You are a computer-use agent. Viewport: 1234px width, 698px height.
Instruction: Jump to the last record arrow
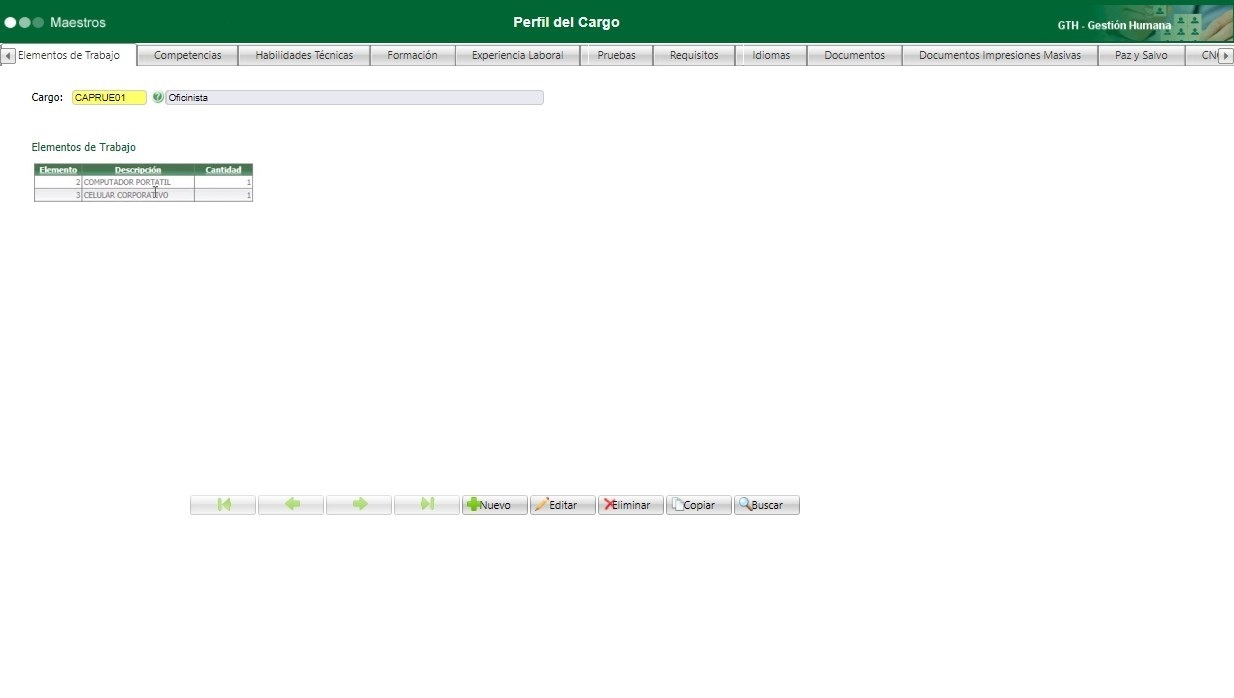click(x=427, y=505)
